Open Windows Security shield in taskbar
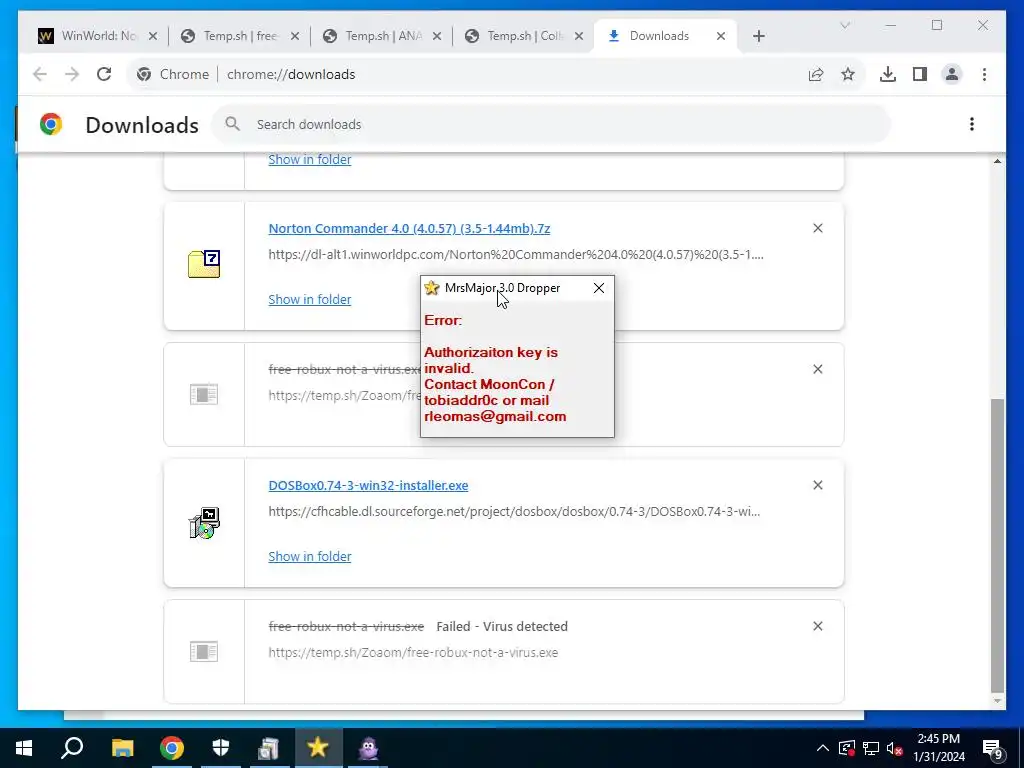This screenshot has height=768, width=1024. pyautogui.click(x=221, y=748)
